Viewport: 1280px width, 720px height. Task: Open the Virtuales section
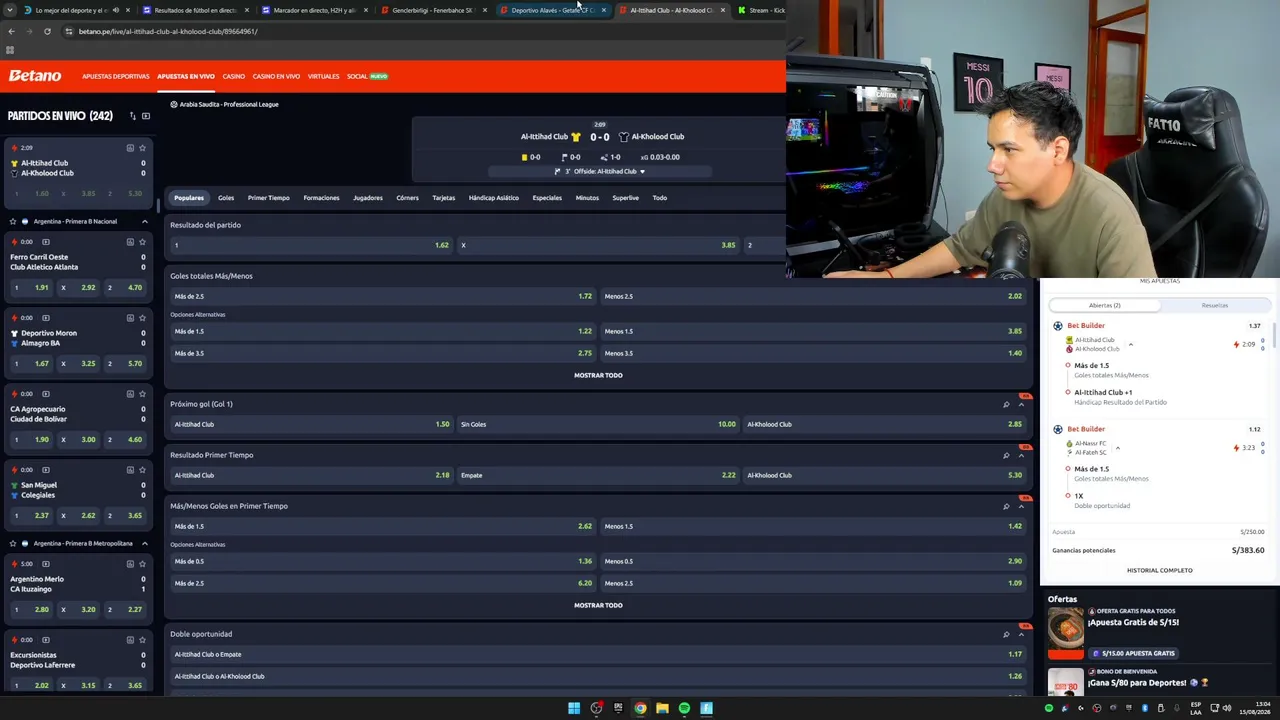coord(324,76)
